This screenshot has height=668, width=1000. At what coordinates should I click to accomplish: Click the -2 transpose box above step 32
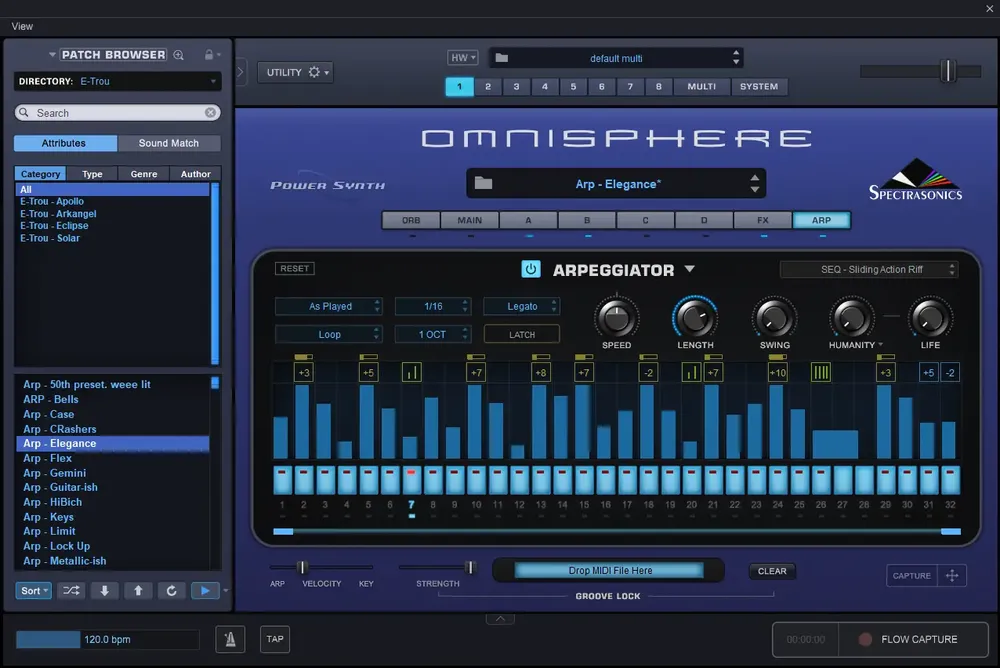click(950, 372)
